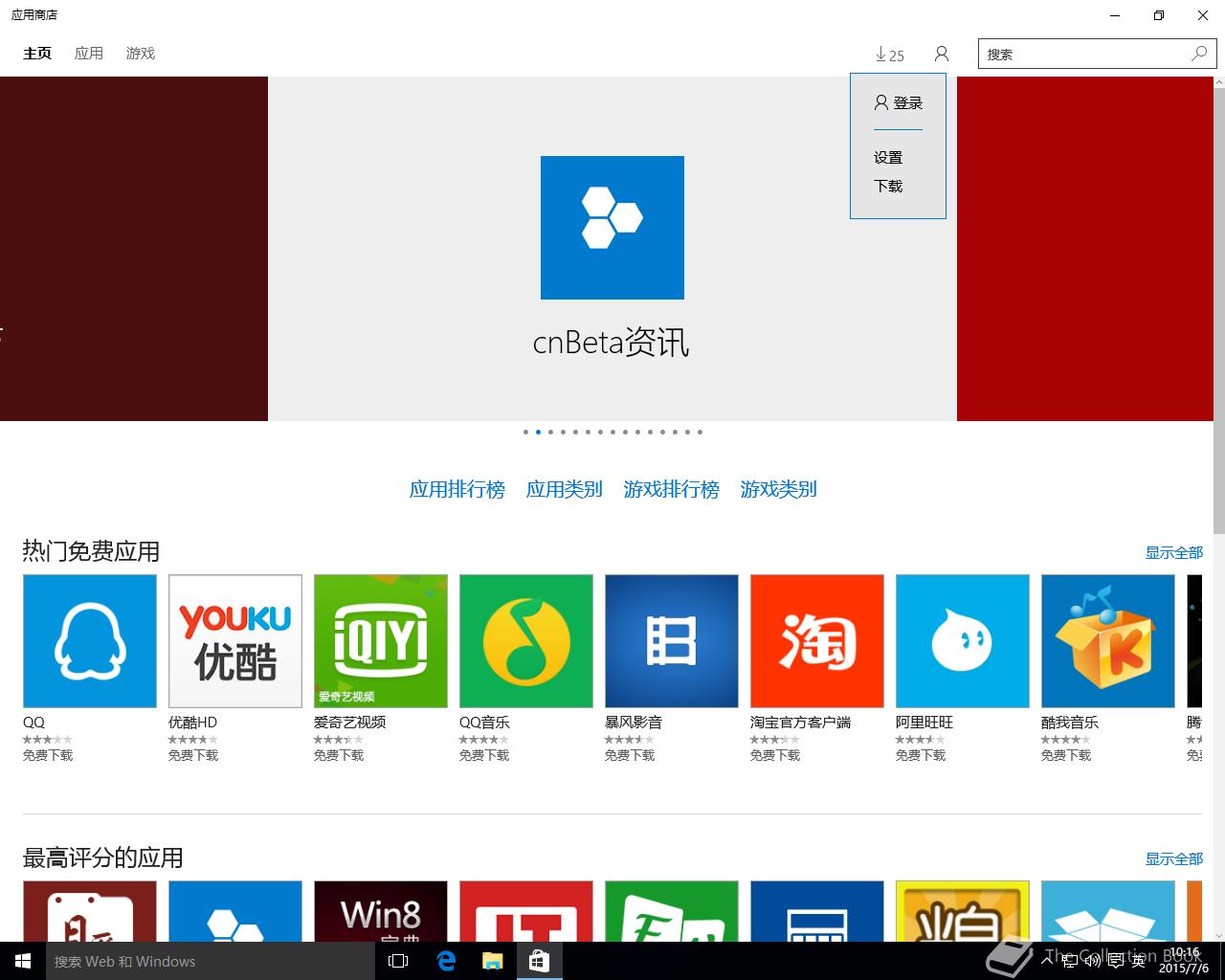Open the red IT app in top rated
1225x980 pixels.
click(x=526, y=911)
